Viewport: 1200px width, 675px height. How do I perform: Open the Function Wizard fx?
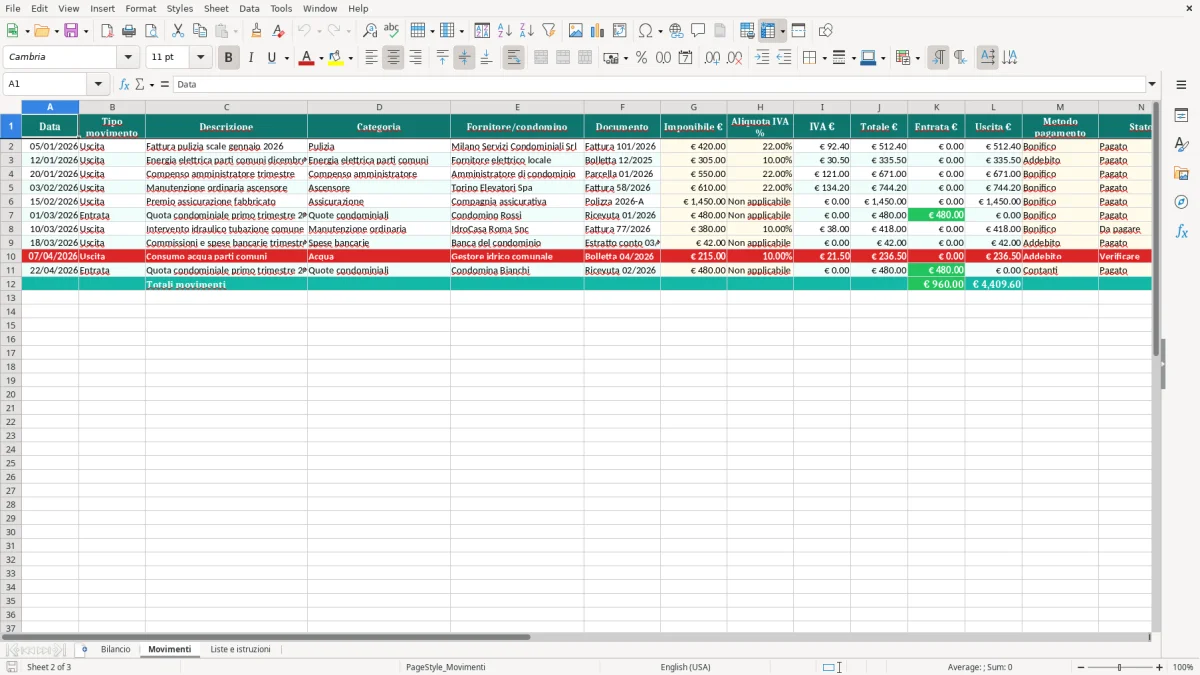click(124, 84)
